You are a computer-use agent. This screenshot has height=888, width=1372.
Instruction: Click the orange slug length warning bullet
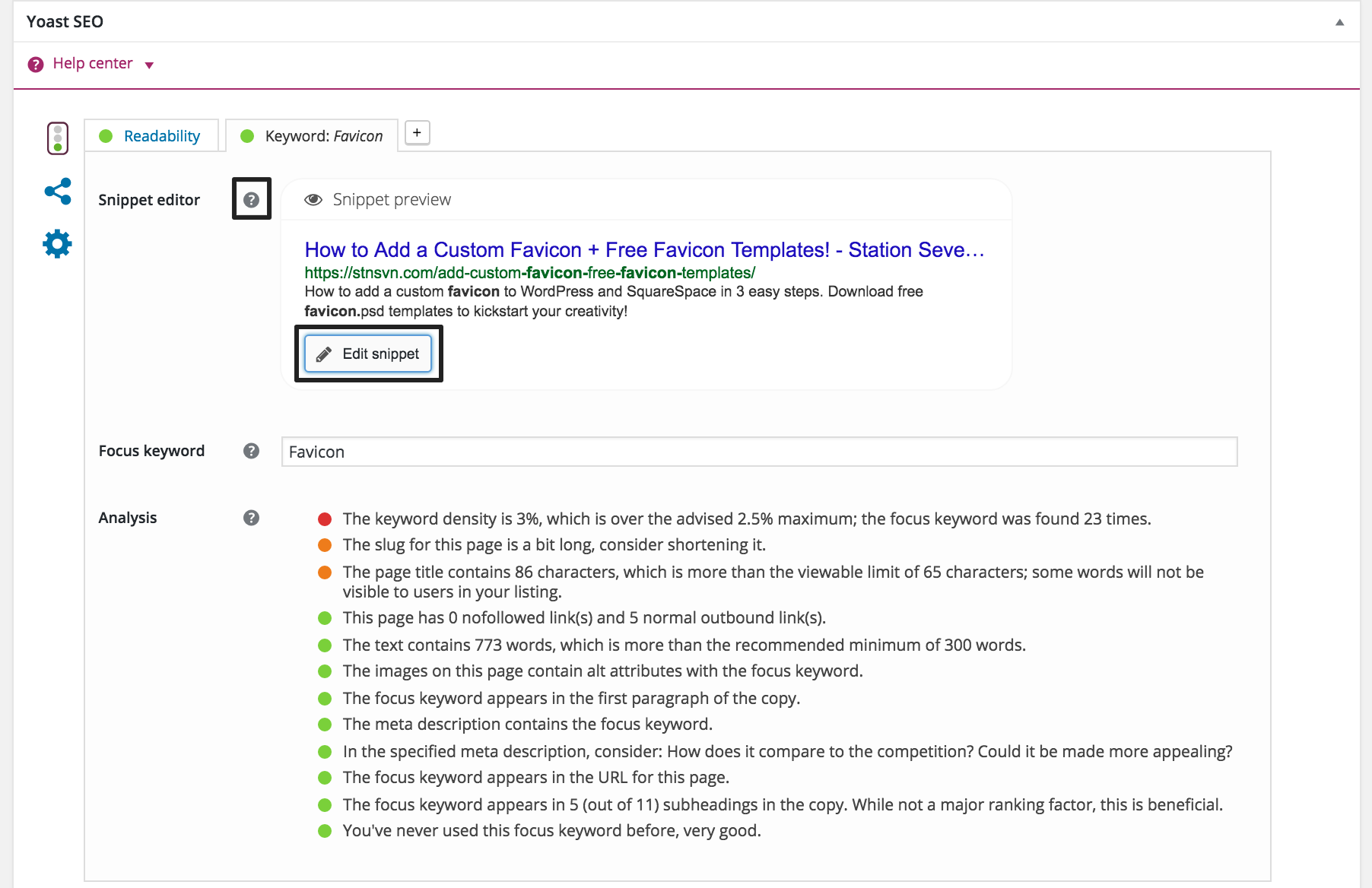pos(325,545)
